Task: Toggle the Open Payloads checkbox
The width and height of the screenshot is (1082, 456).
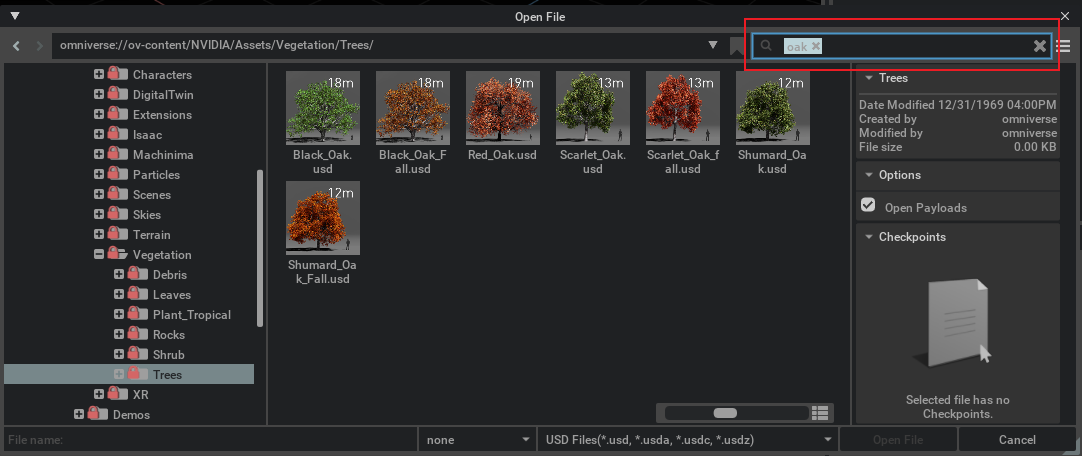Action: click(x=868, y=205)
